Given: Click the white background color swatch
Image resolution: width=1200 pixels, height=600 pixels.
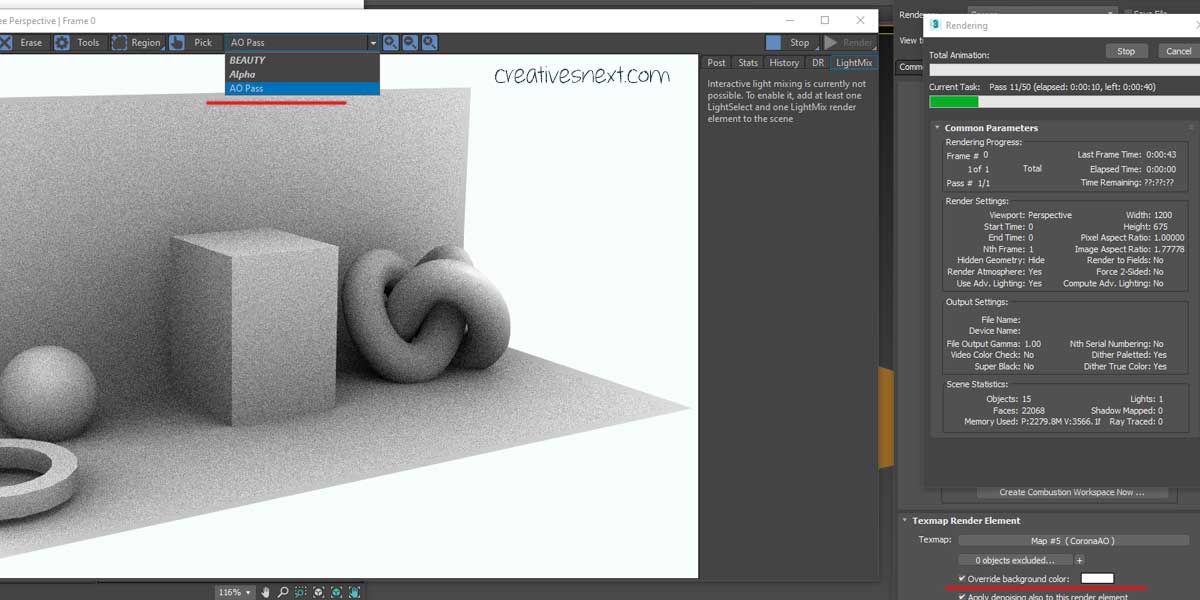Looking at the screenshot, I should tap(1097, 579).
